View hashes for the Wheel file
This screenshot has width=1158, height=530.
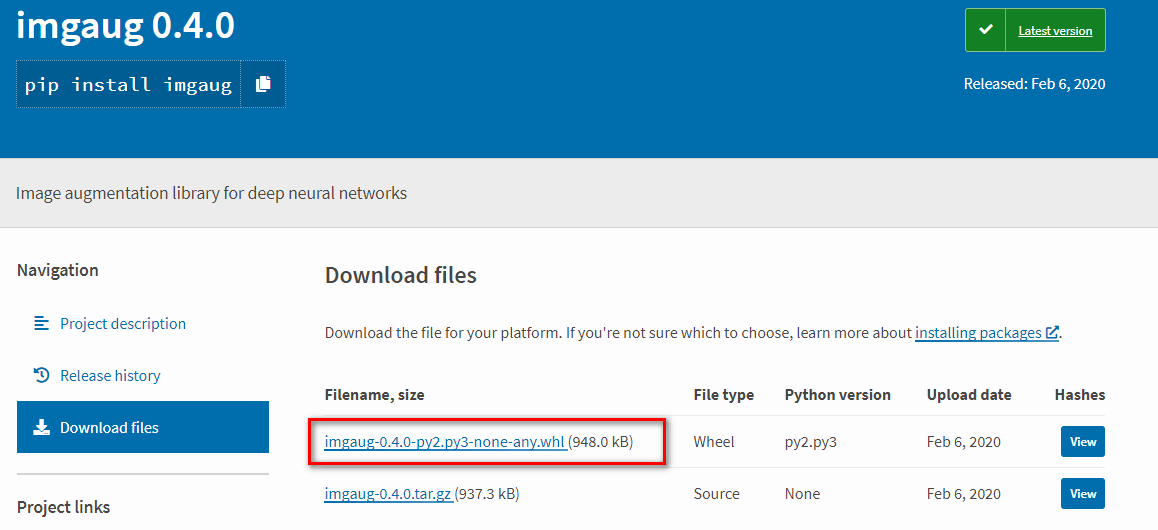(1083, 441)
